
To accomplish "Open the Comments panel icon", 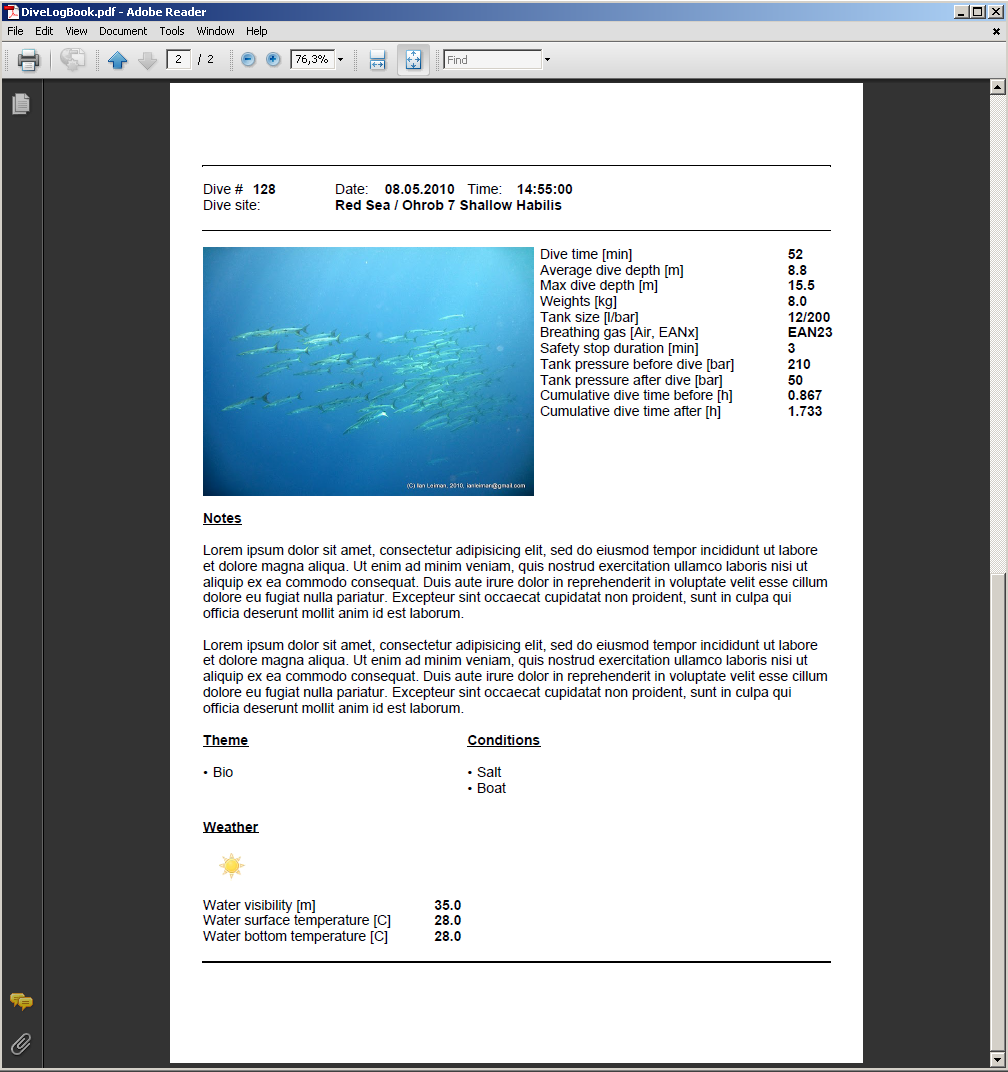I will pos(21,1001).
